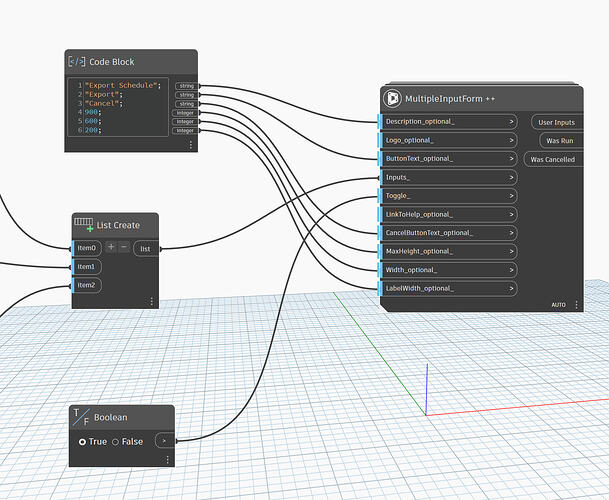Screen dimensions: 609x500
Task: Click the Boolean node T/F icon
Action: pos(81,417)
